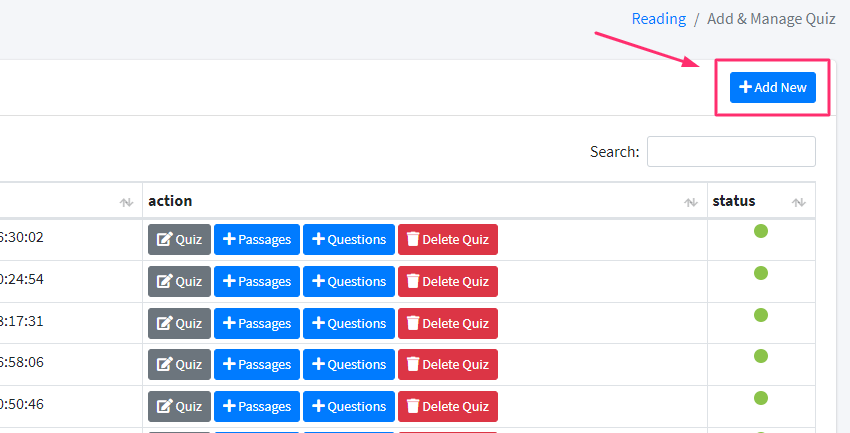Image resolution: width=850 pixels, height=433 pixels.
Task: Click the Add New button
Action: (772, 87)
